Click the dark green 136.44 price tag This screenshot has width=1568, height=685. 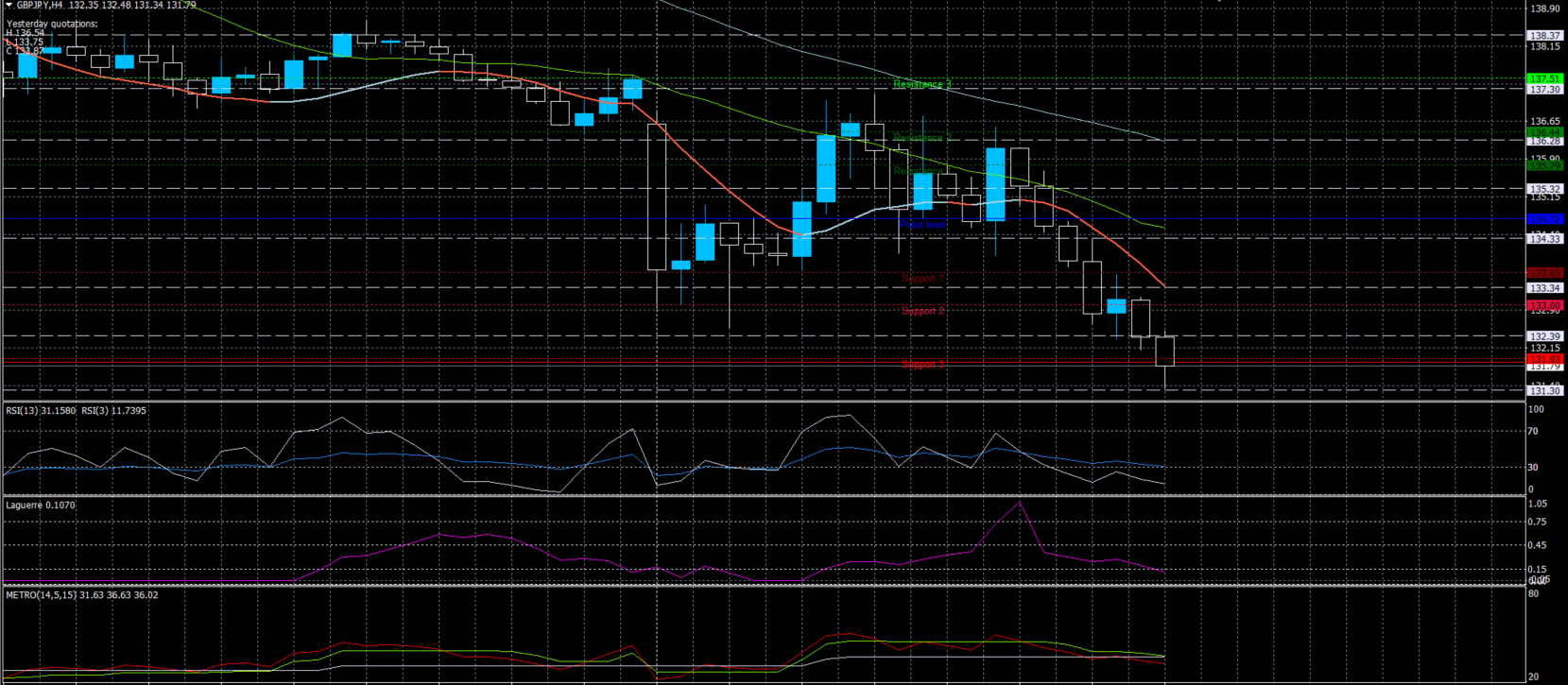1545,133
